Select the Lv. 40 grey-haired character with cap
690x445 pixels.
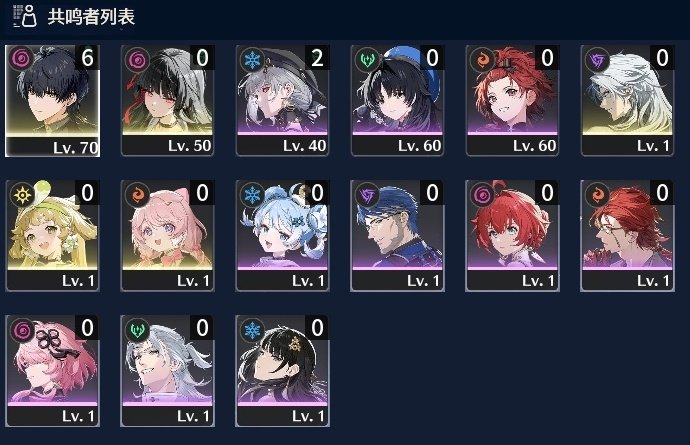(283, 101)
